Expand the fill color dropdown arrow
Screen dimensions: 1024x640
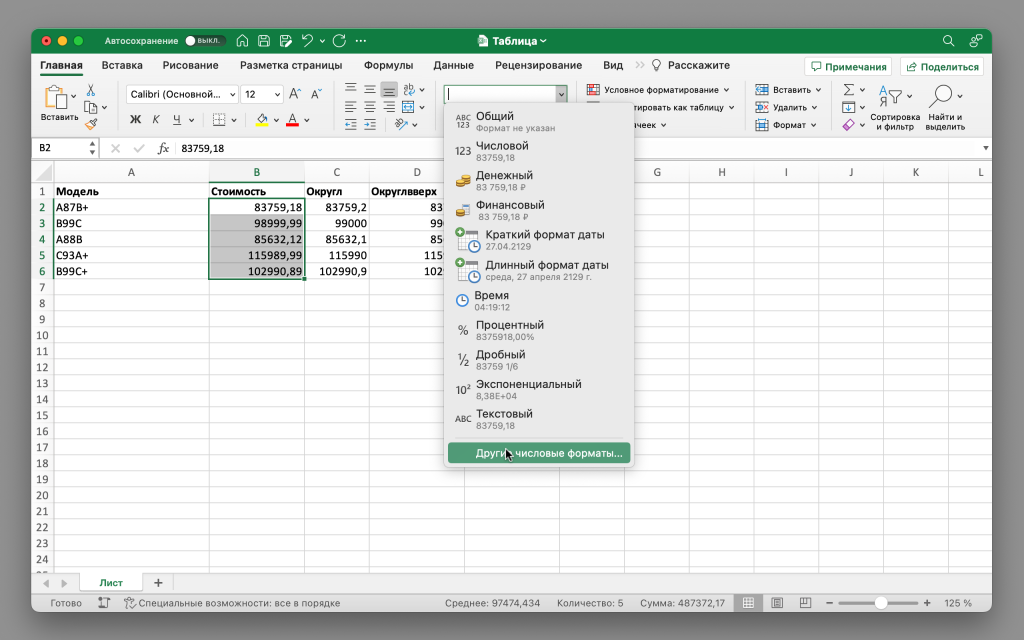click(x=276, y=120)
